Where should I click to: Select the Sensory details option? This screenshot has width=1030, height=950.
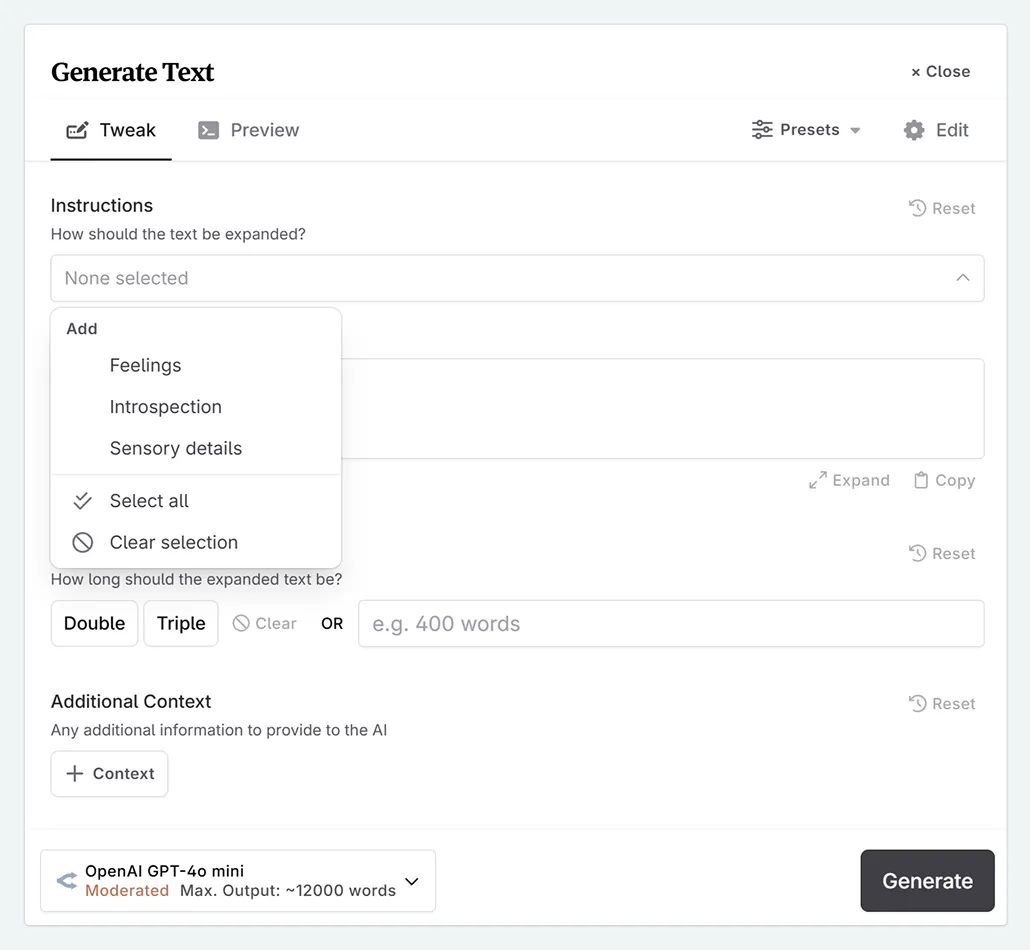[175, 448]
